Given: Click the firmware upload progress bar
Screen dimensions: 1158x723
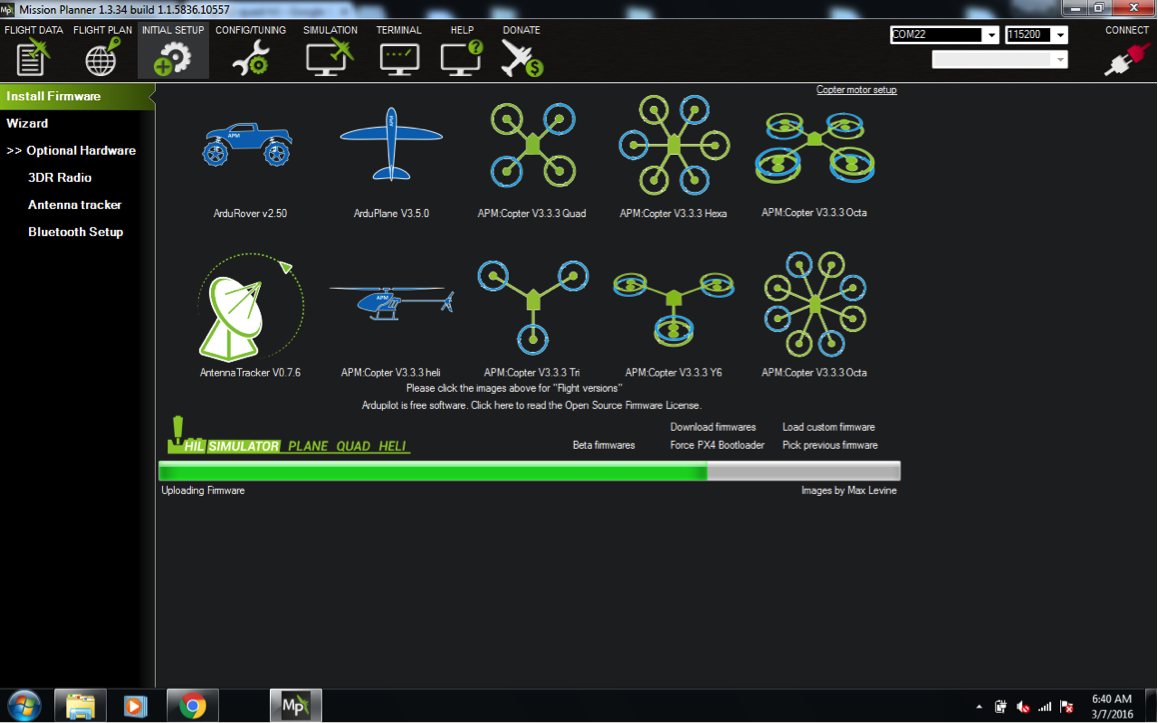Looking at the screenshot, I should (x=530, y=471).
